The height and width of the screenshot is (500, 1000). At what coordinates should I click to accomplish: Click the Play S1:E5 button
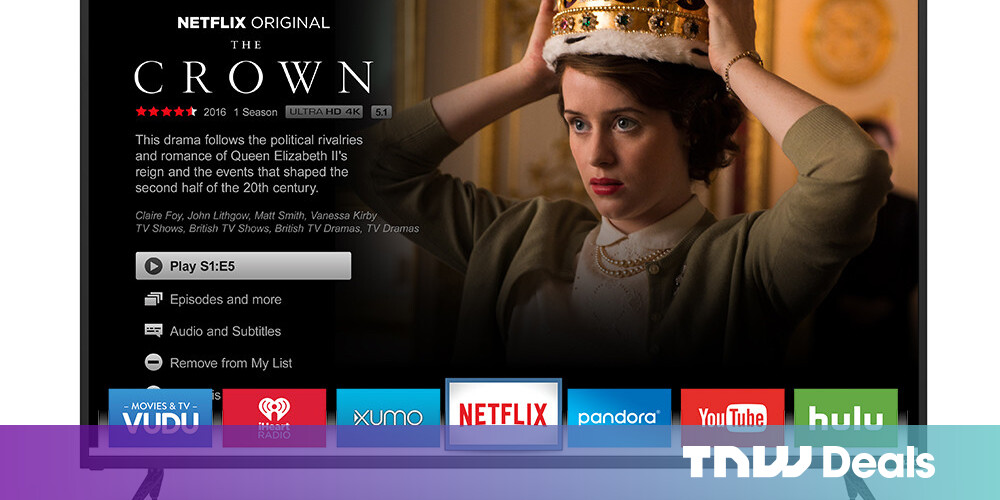pos(243,266)
